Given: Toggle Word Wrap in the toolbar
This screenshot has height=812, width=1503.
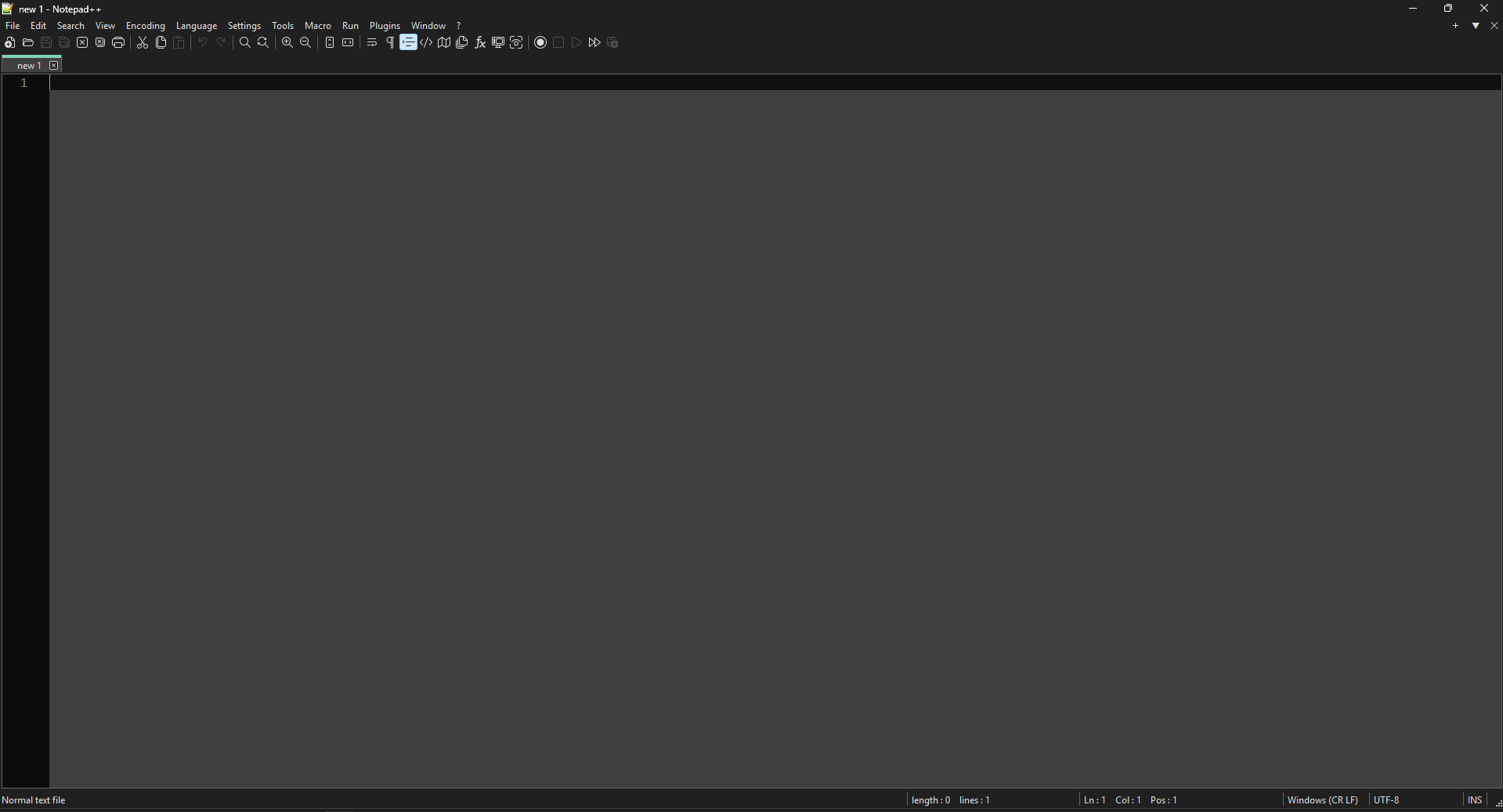Looking at the screenshot, I should [x=372, y=43].
